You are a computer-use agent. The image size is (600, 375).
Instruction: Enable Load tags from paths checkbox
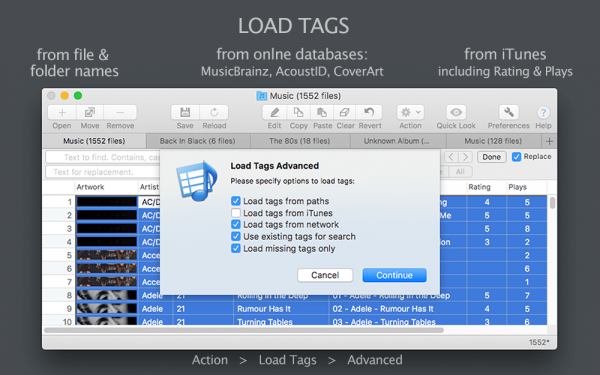coord(236,201)
